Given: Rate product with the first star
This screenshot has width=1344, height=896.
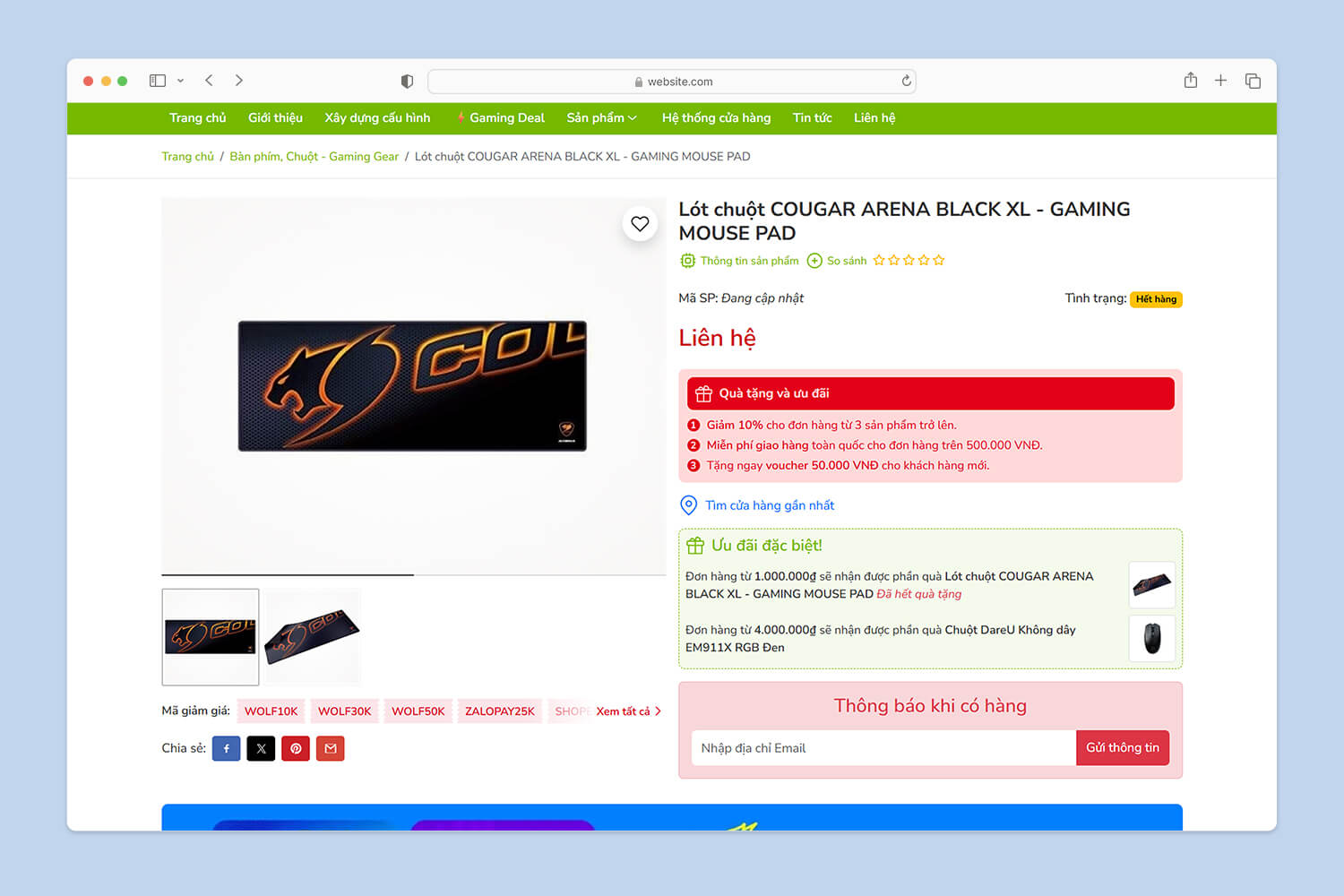Looking at the screenshot, I should tap(879, 260).
